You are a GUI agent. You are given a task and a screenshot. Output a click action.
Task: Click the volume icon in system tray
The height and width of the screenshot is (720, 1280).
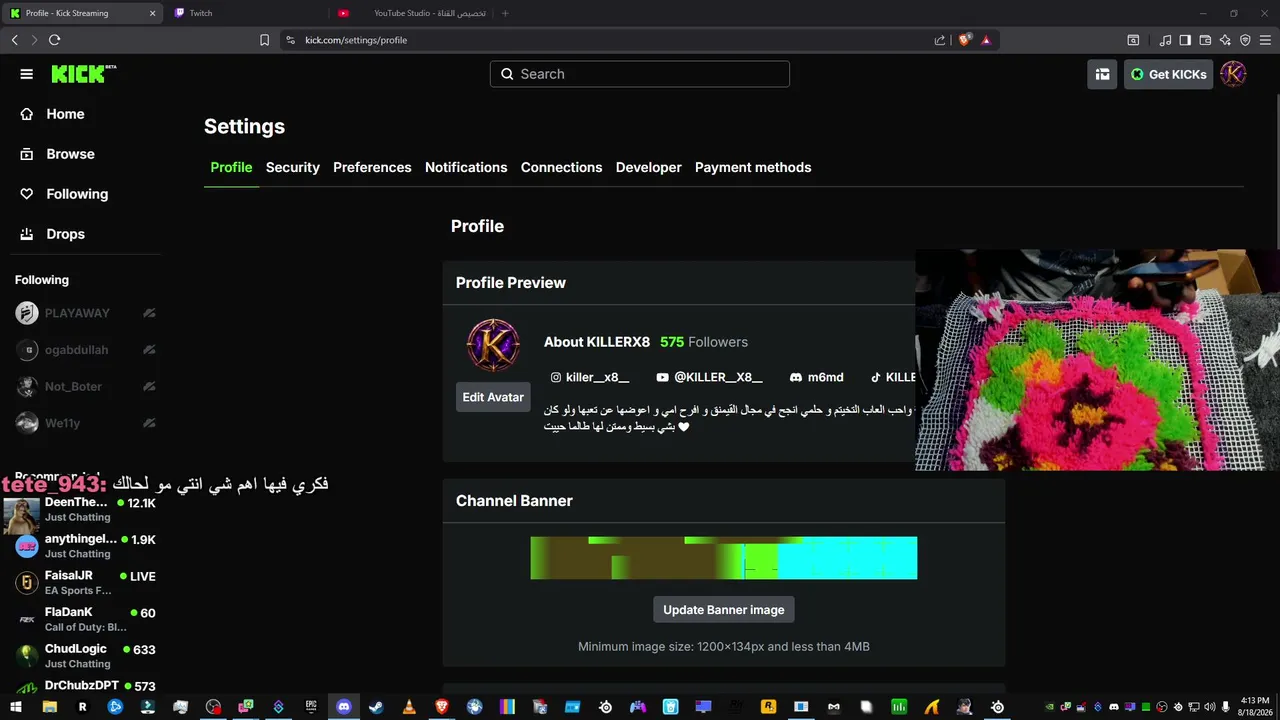pyautogui.click(x=1210, y=707)
